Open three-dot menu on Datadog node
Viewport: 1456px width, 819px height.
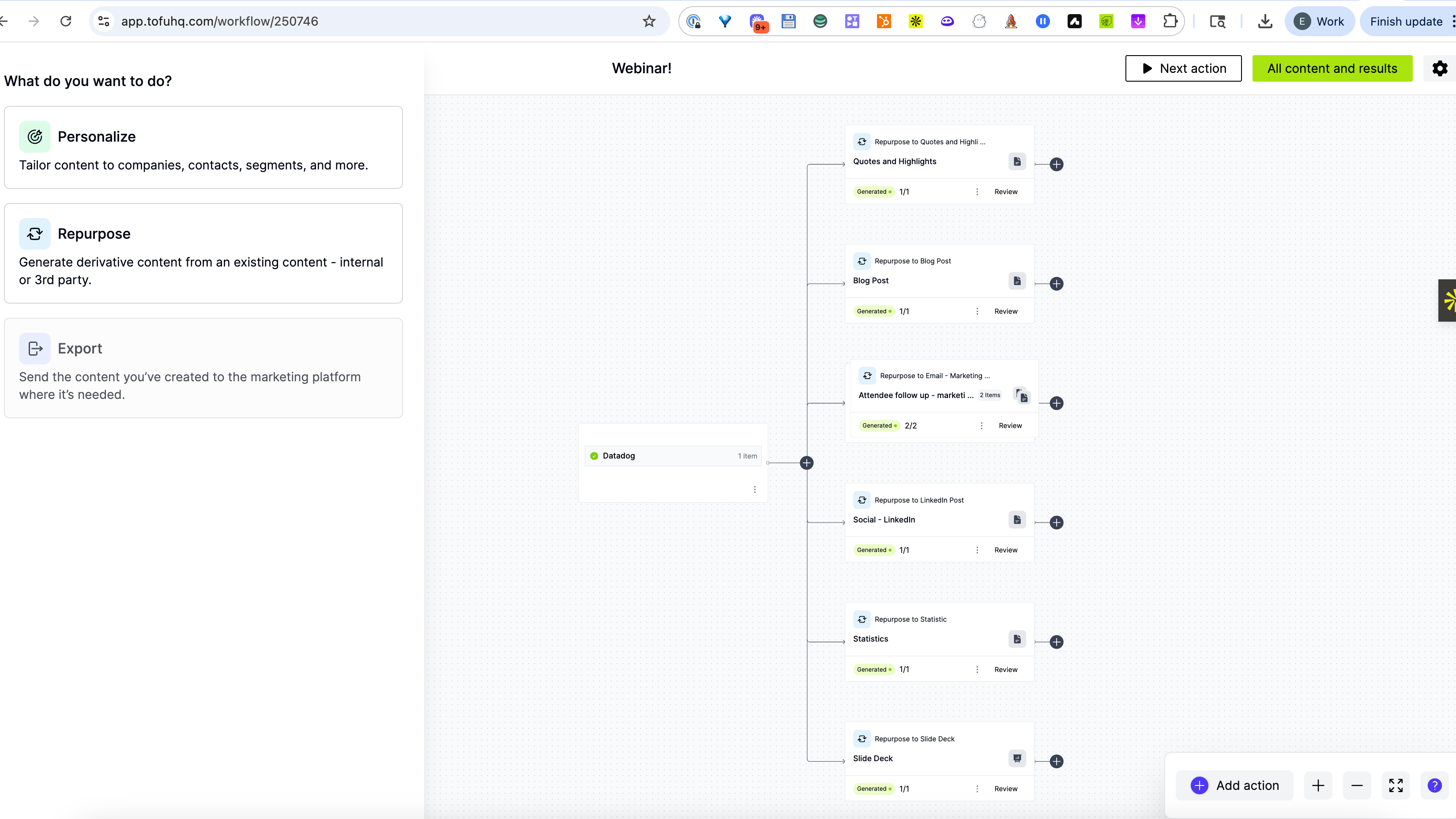(x=755, y=489)
